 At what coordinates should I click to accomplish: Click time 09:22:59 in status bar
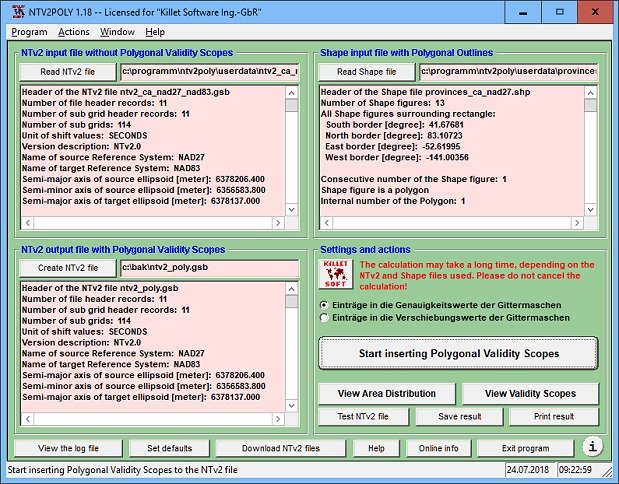coord(575,470)
